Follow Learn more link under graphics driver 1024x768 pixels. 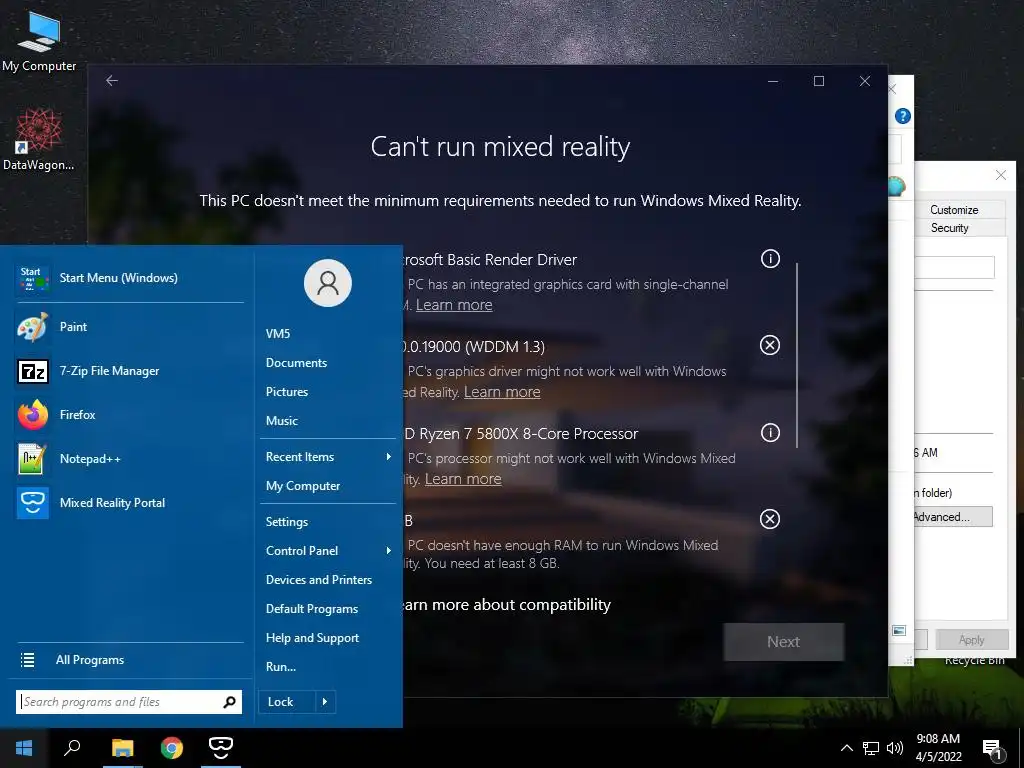tap(502, 392)
